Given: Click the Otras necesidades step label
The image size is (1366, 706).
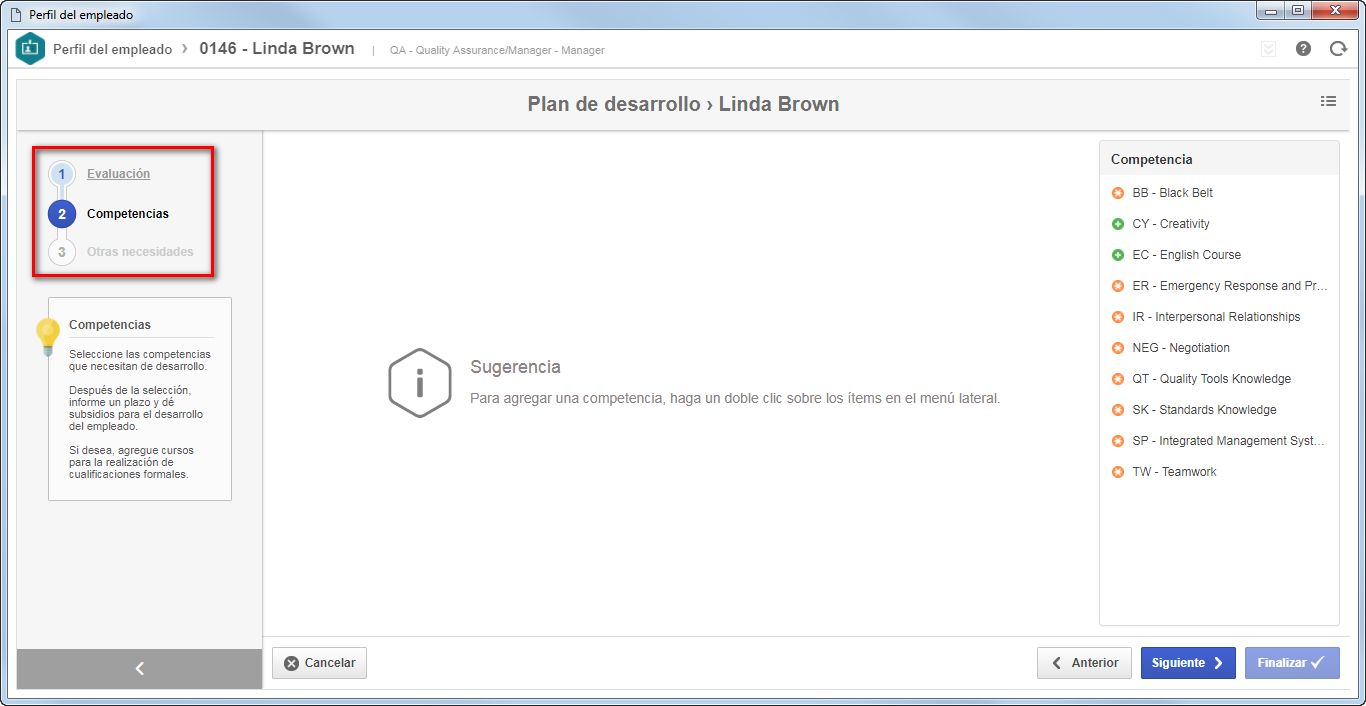Looking at the screenshot, I should point(140,252).
